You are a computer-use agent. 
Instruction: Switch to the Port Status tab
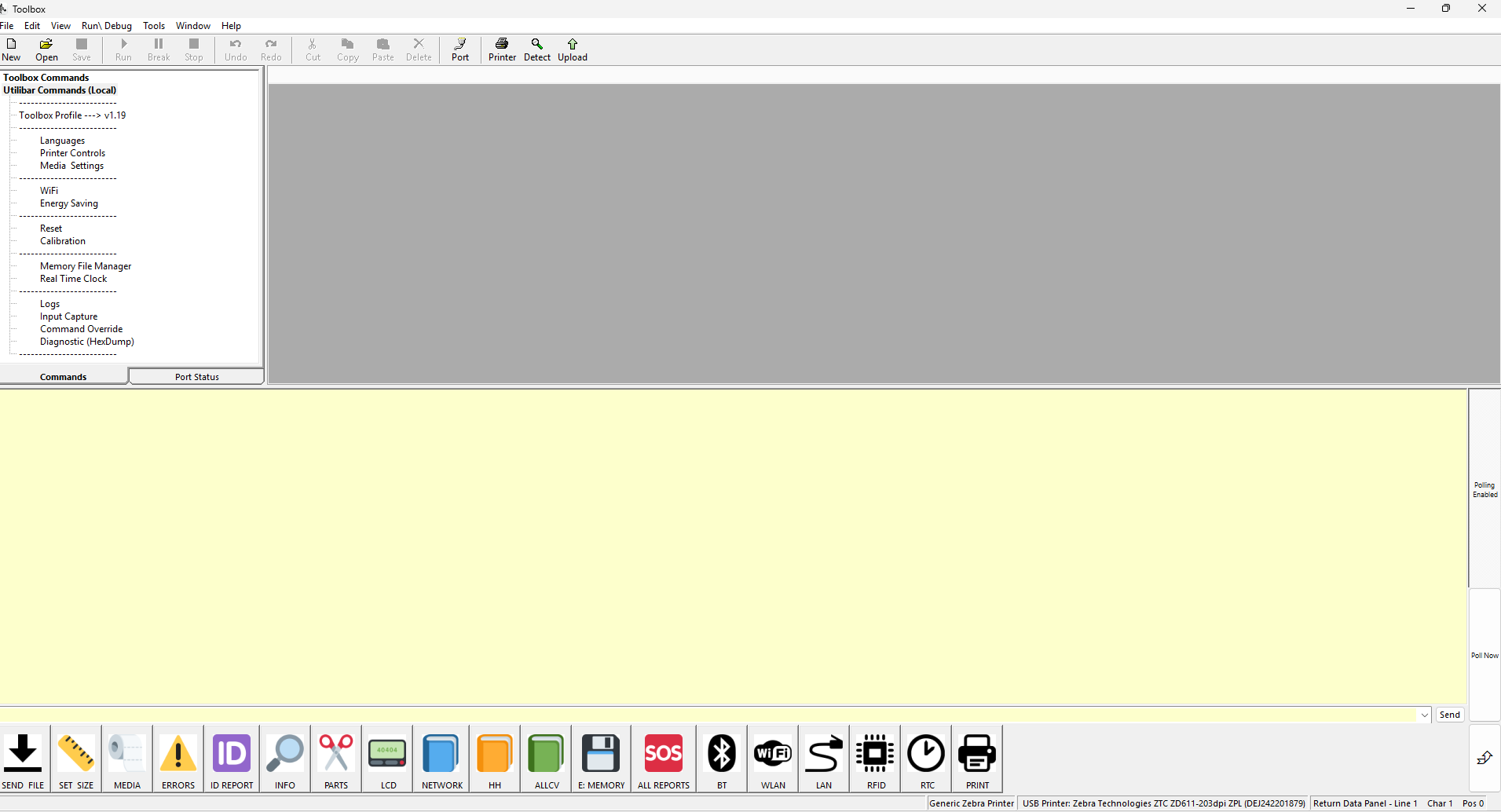196,376
